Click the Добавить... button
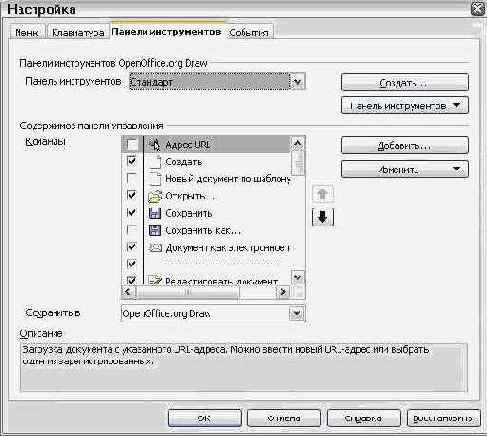The height and width of the screenshot is (436, 487). (405, 146)
